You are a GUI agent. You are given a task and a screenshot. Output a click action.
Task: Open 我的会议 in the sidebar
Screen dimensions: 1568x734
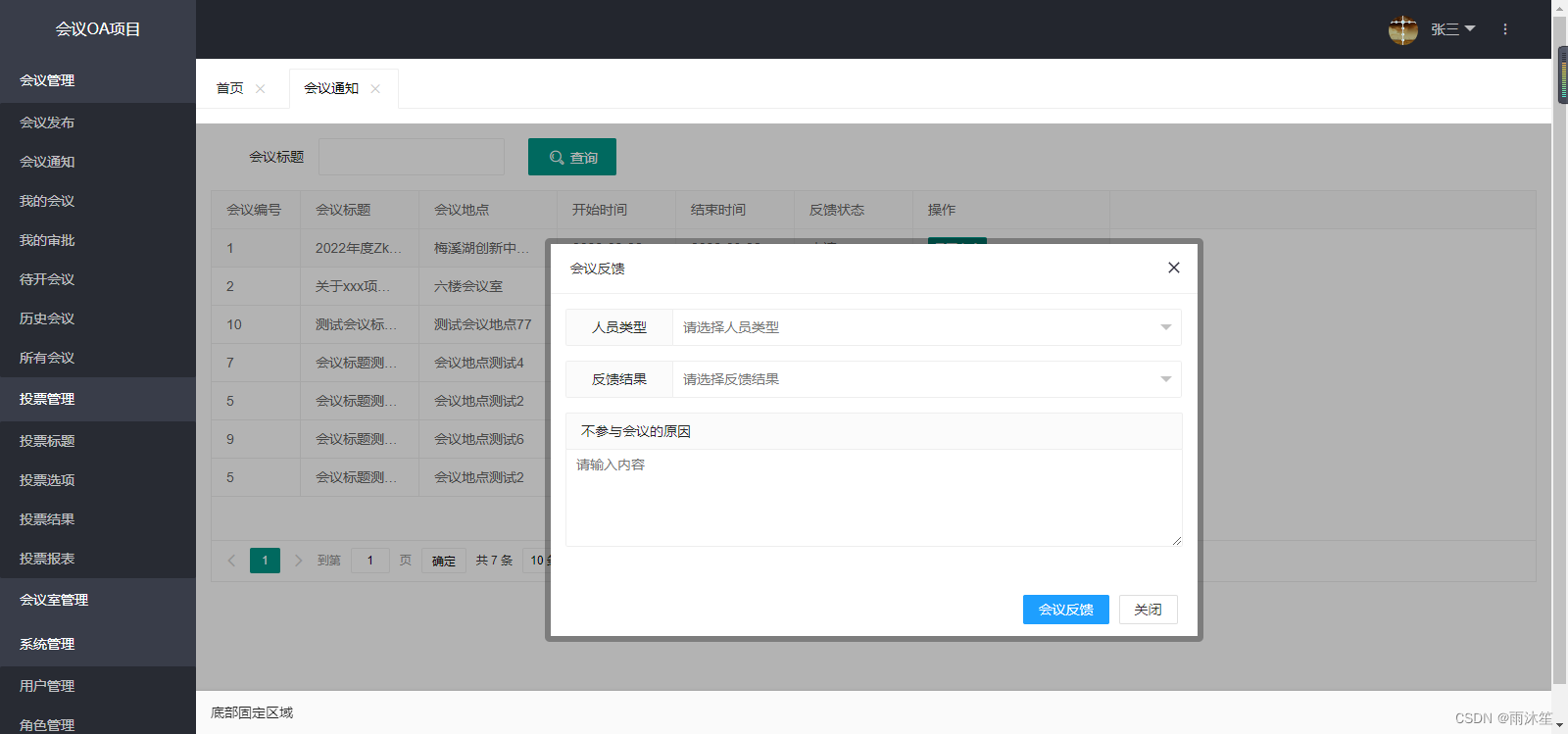click(98, 201)
